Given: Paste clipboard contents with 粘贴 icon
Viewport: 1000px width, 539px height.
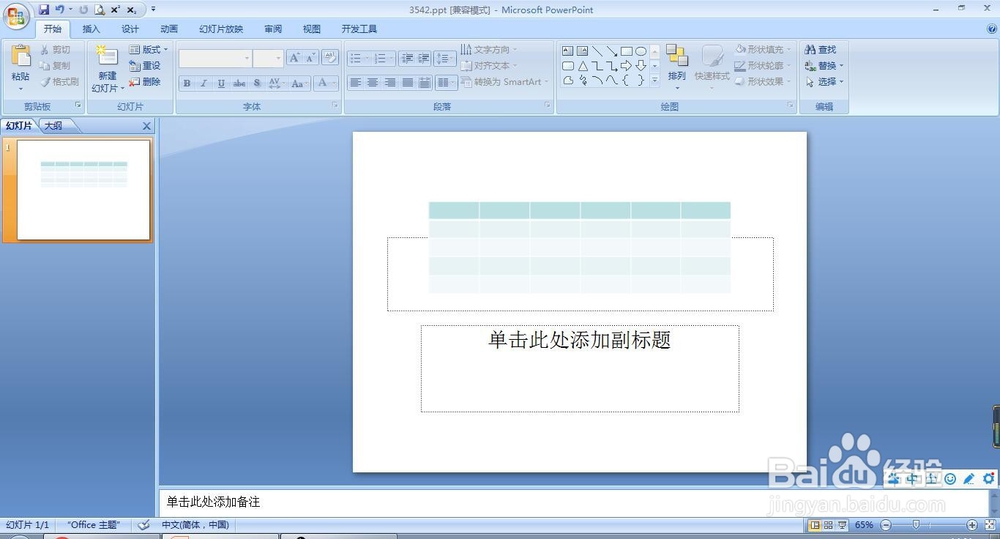Looking at the screenshot, I should coord(20,56).
